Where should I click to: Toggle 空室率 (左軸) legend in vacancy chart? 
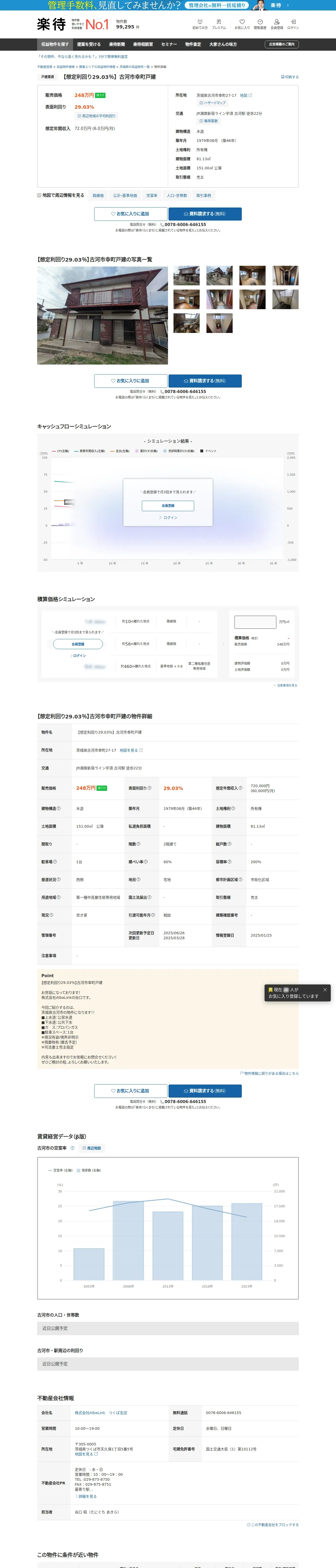click(x=60, y=1171)
